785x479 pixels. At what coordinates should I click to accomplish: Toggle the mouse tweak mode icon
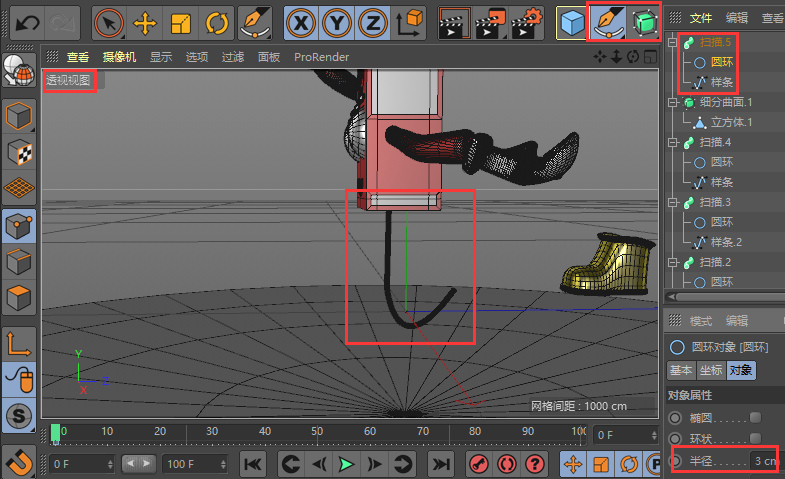coord(19,379)
